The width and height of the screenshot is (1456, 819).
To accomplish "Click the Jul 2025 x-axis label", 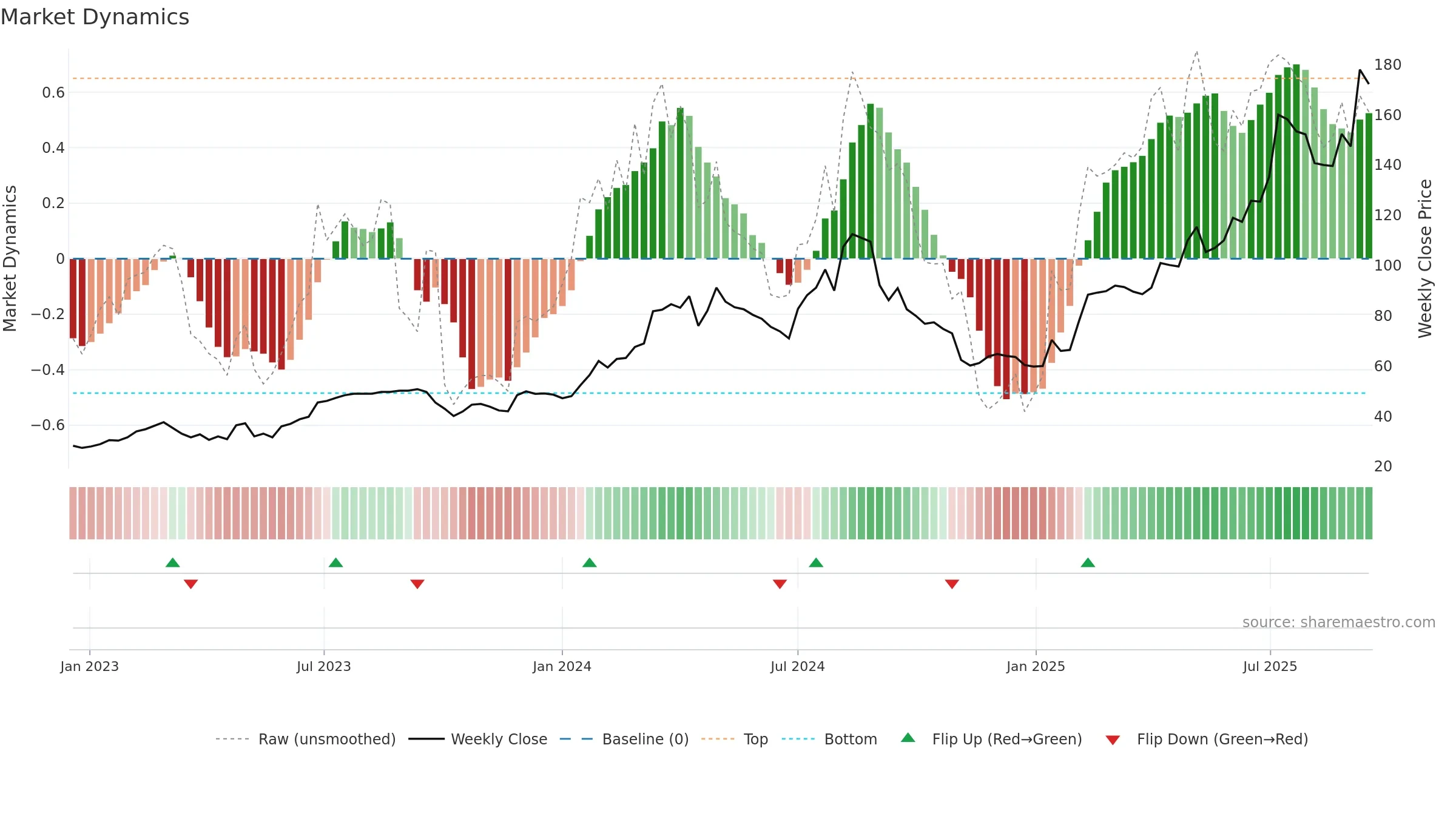I will 1270,666.
